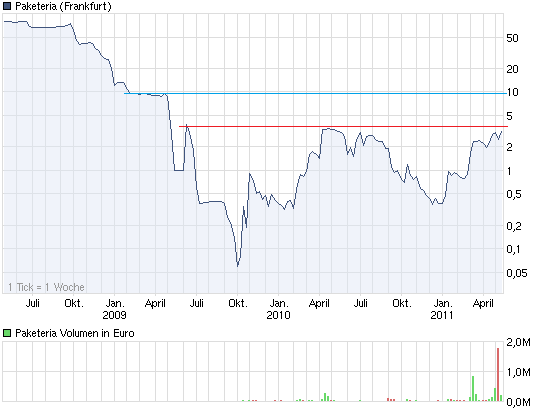
Task: Click the y-axis label '50'
Action: coord(512,38)
